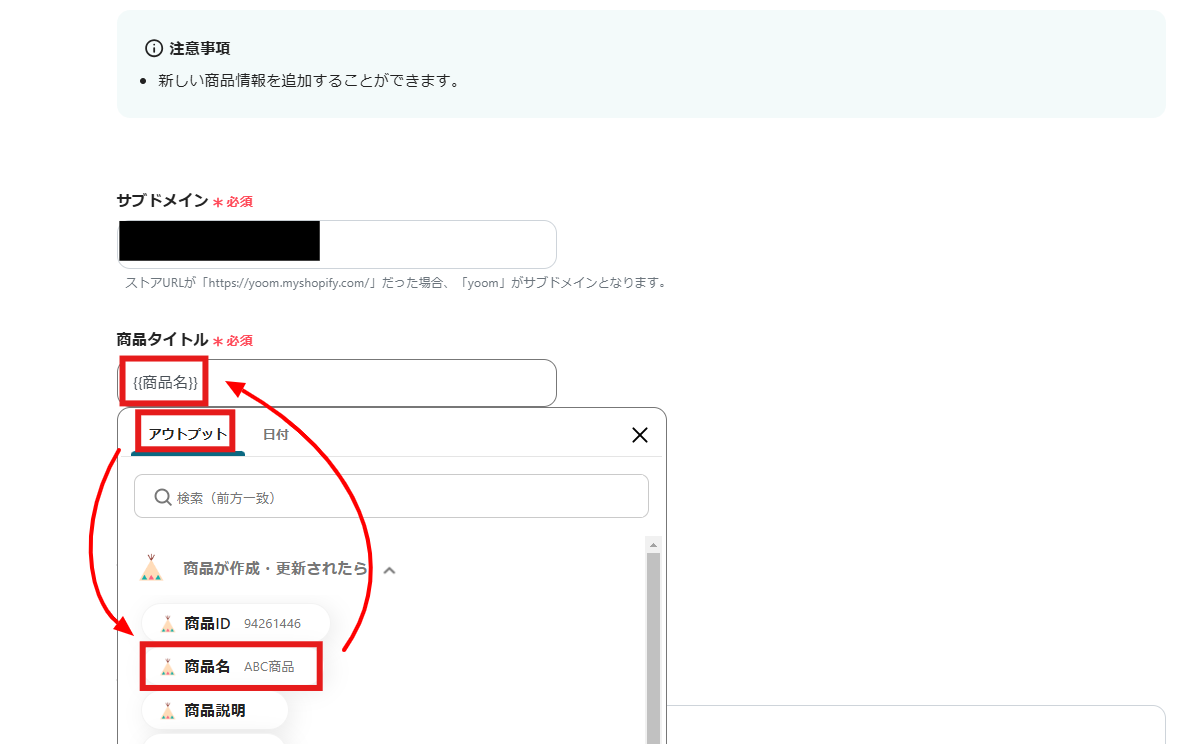
Task: Switch to the アウトプット tab
Action: pyautogui.click(x=187, y=434)
